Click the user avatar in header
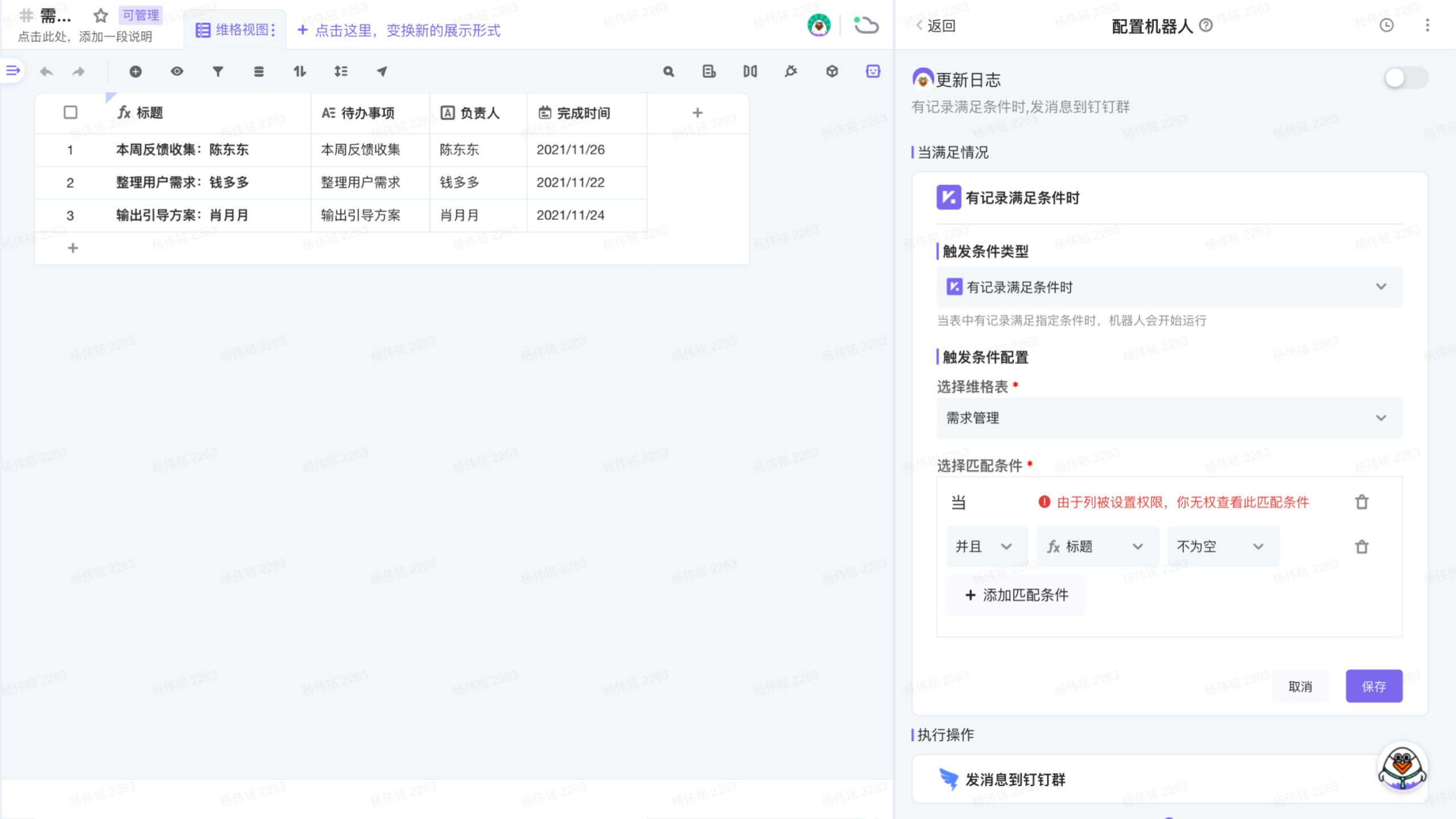1456x819 pixels. point(819,26)
